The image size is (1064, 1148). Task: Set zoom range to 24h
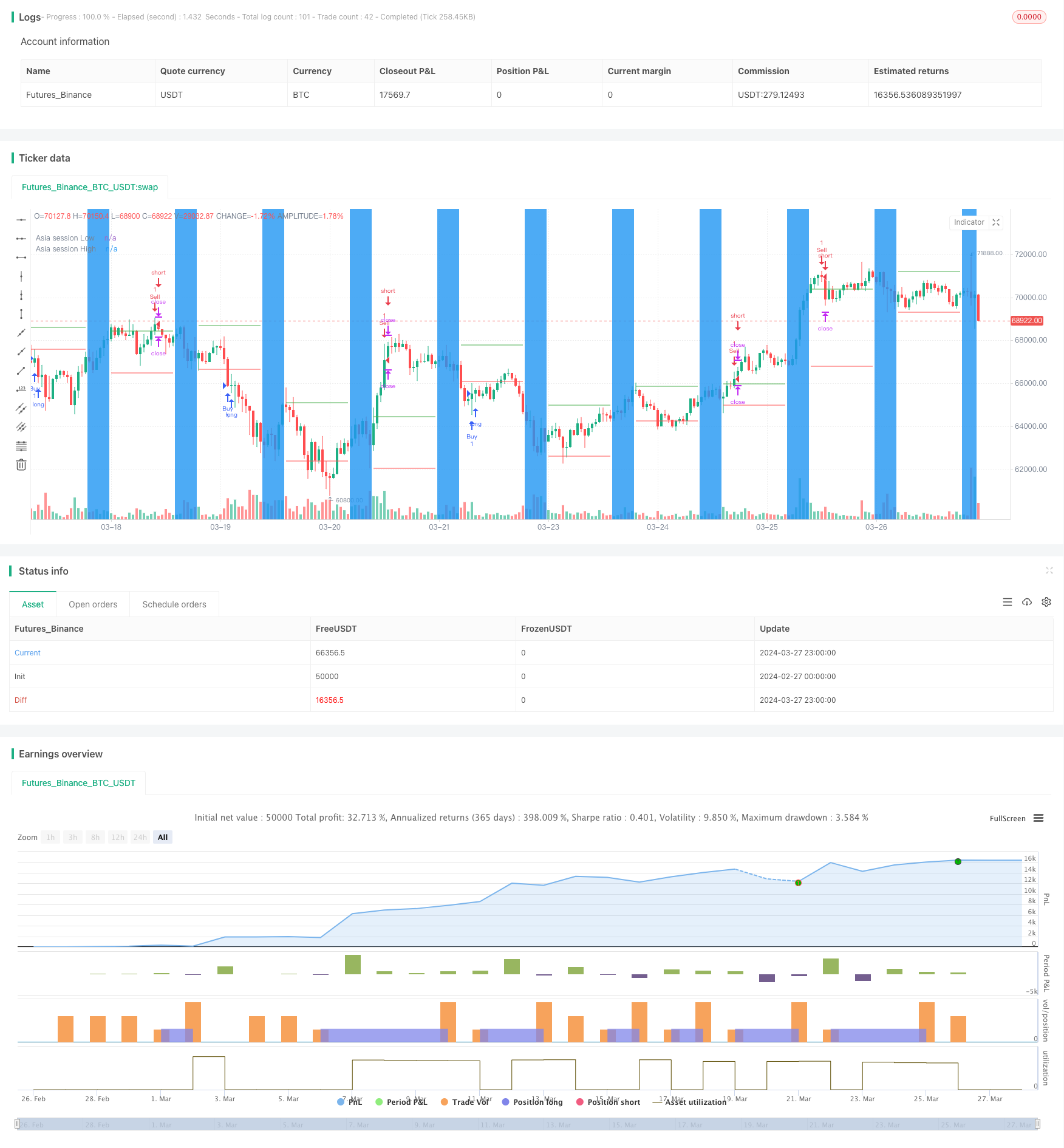140,837
